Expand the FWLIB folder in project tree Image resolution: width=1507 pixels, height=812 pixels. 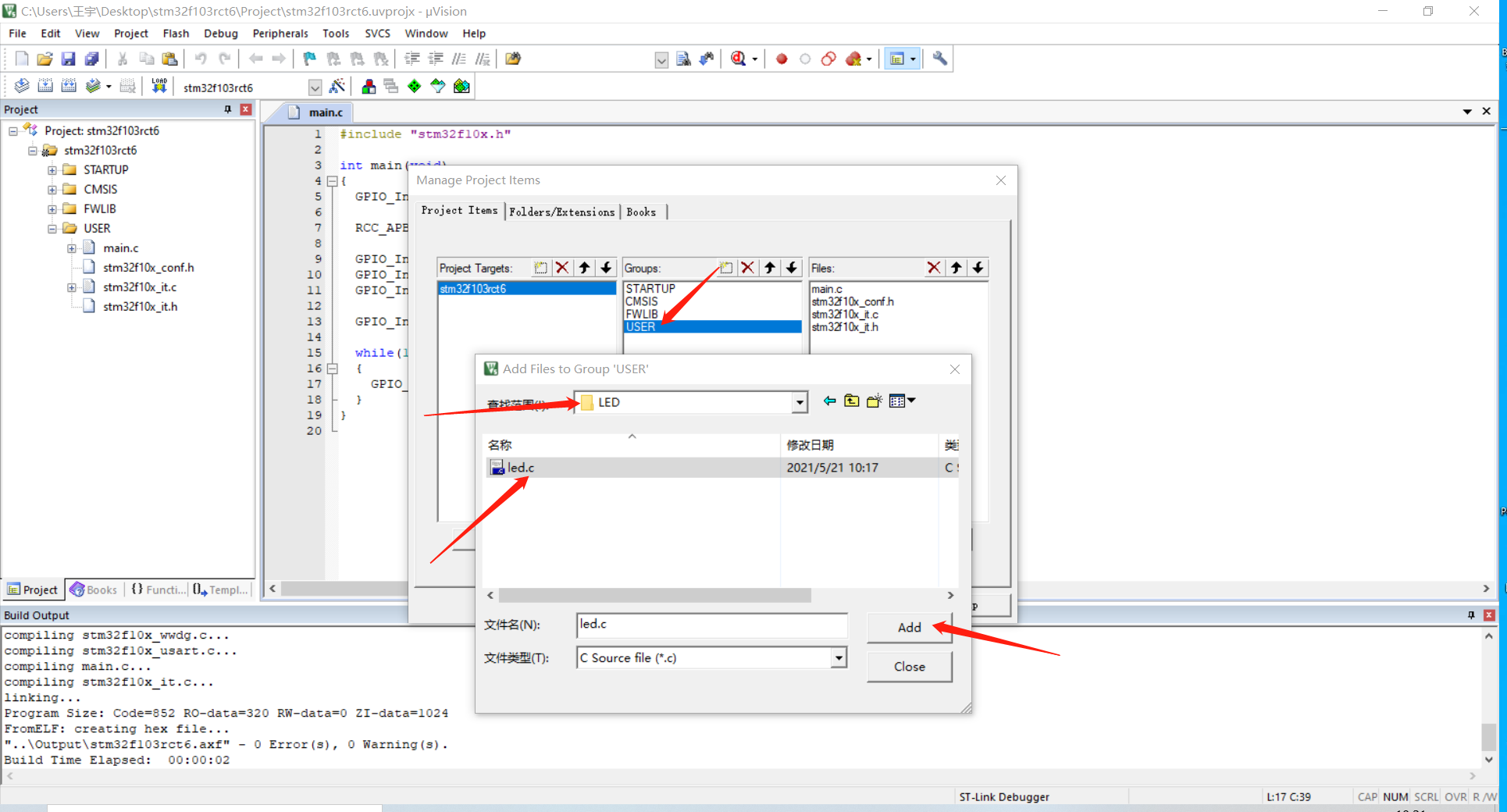coord(52,209)
